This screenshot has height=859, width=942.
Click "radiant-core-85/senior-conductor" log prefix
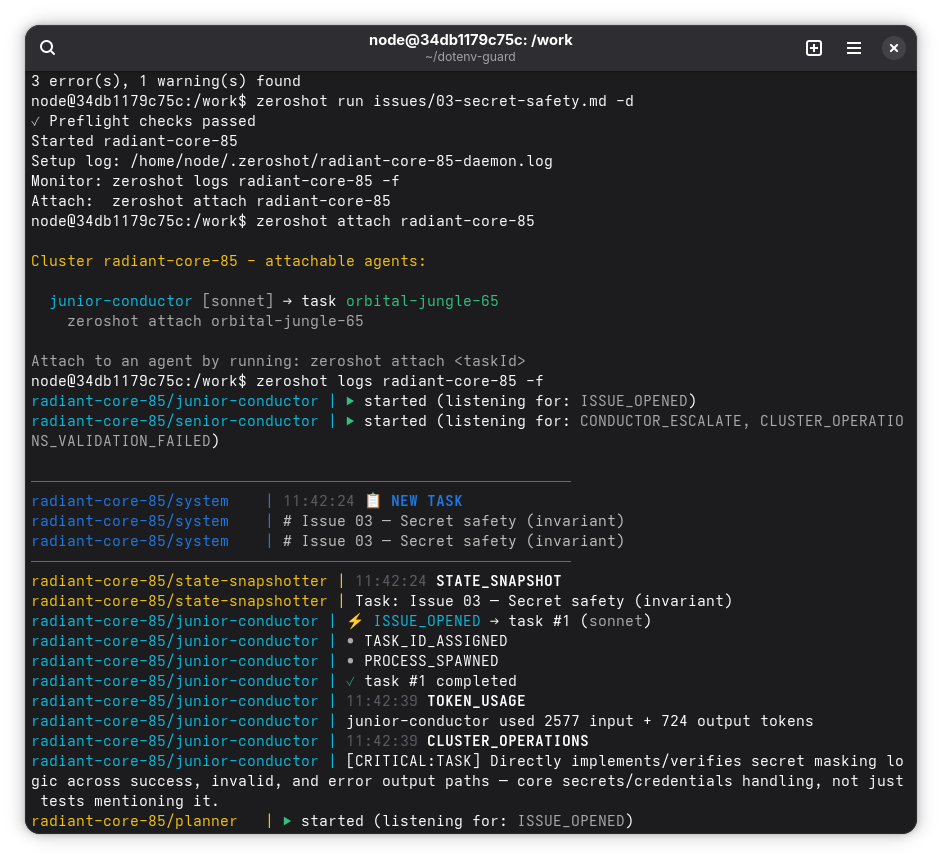[175, 420]
